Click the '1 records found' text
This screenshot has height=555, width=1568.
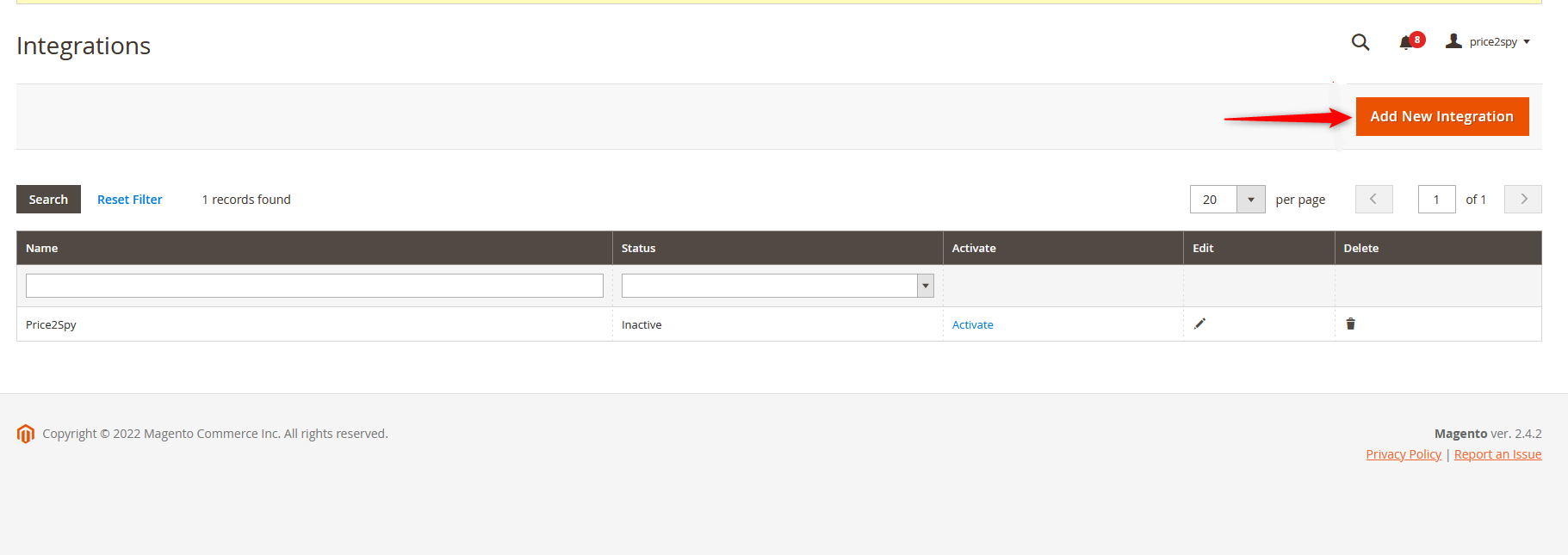point(246,200)
